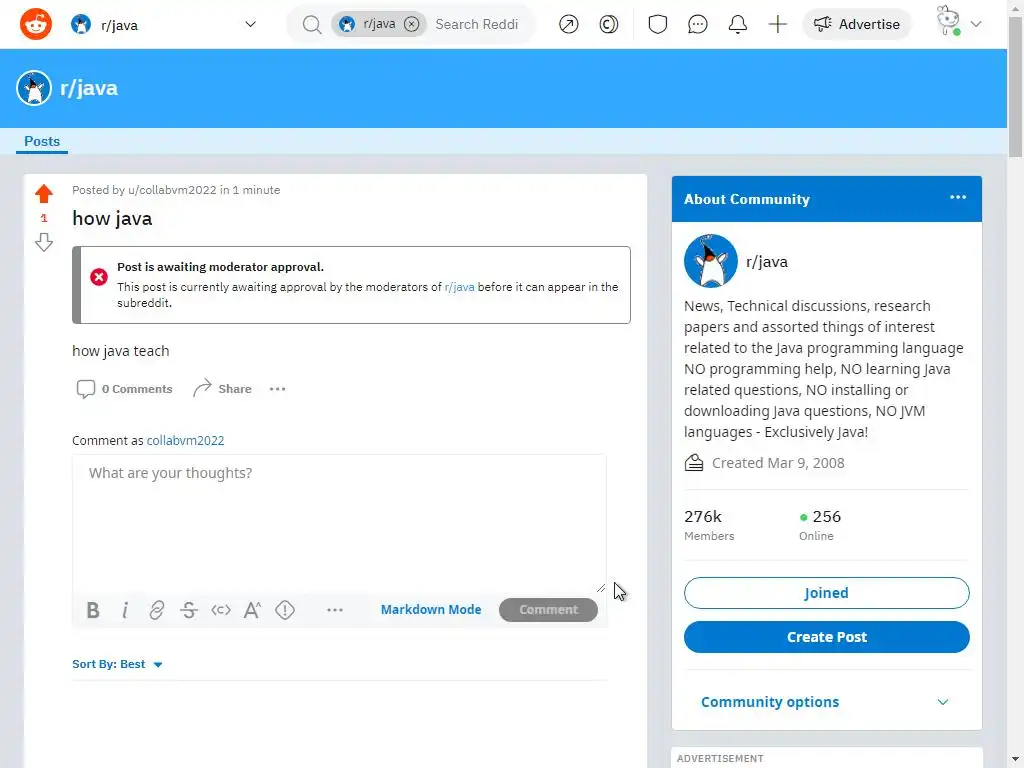The height and width of the screenshot is (768, 1024).
Task: Click the plus icon to create post
Action: pyautogui.click(x=777, y=24)
